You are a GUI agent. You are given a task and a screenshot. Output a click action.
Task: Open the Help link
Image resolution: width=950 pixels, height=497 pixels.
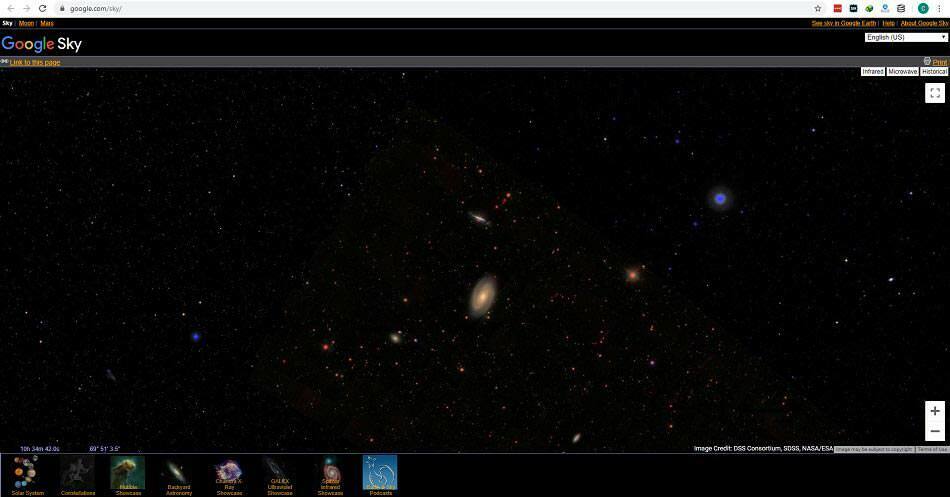[x=888, y=23]
